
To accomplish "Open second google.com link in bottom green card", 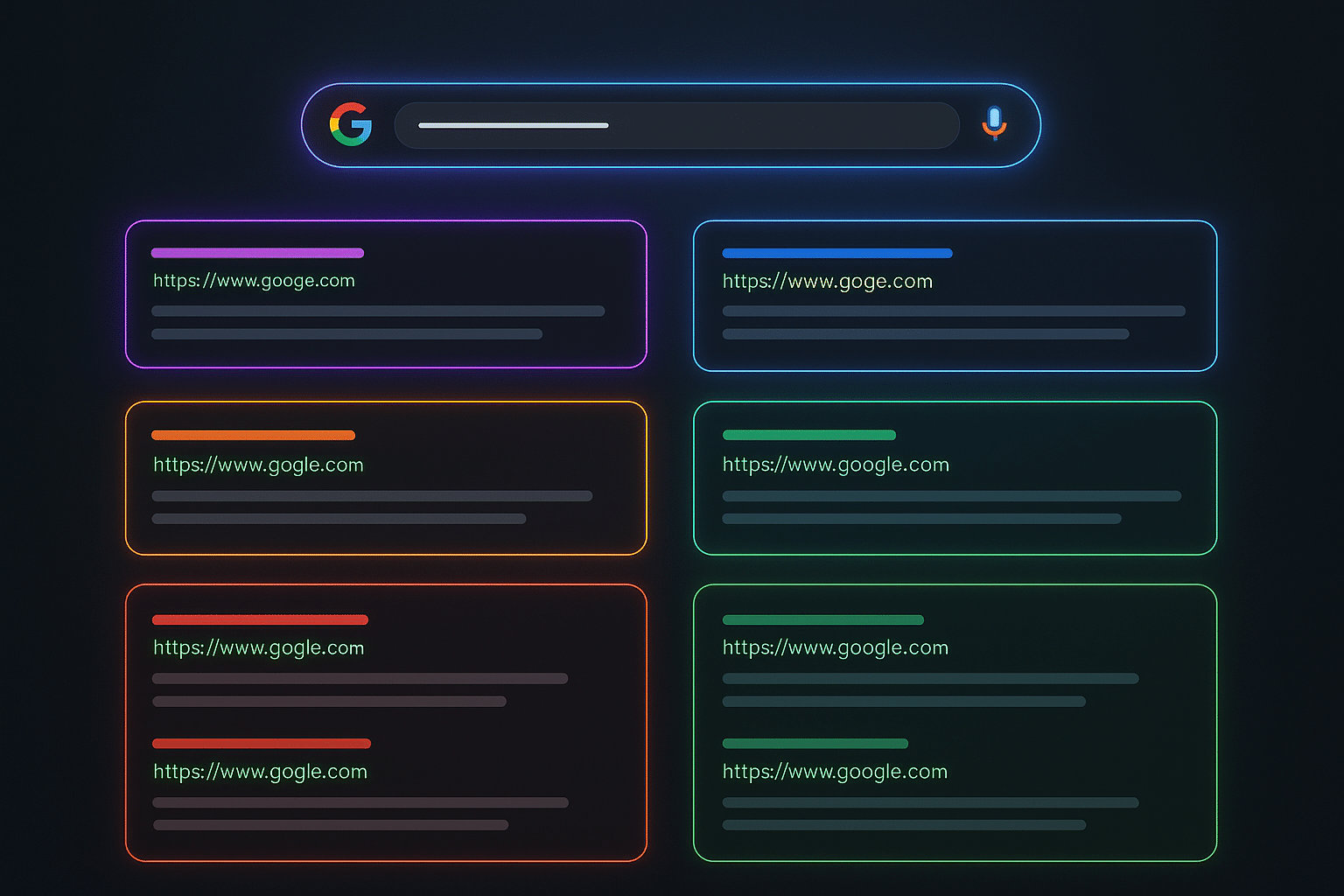I will (x=835, y=773).
